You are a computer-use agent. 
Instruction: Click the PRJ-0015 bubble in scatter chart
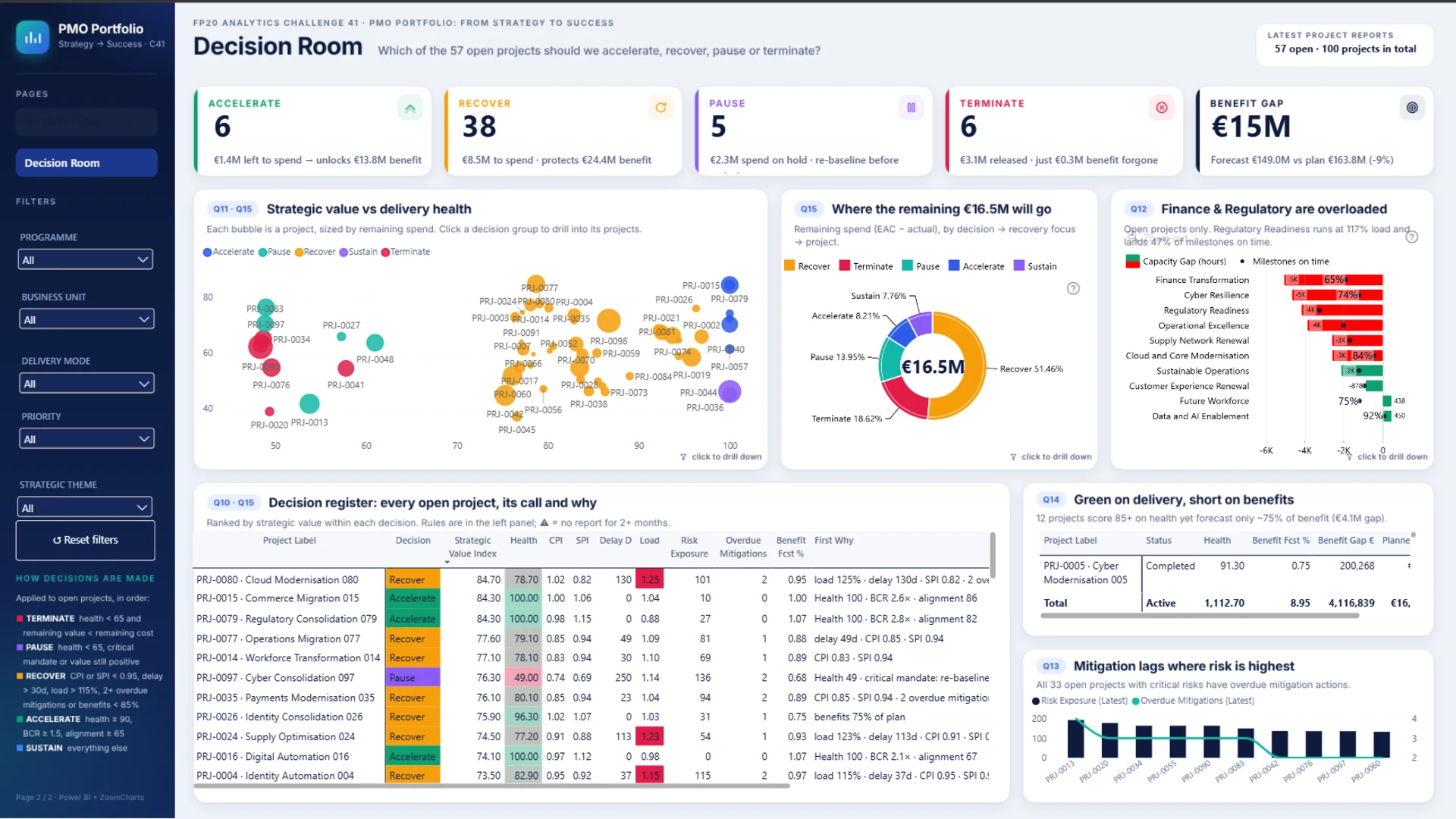coord(730,285)
